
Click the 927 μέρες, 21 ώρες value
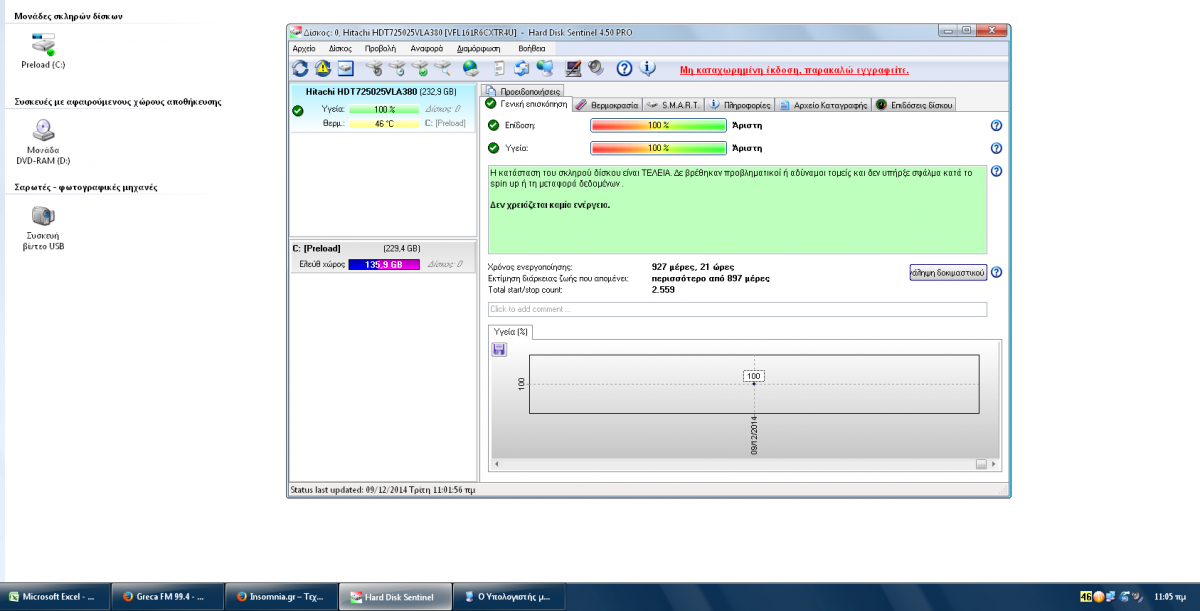[693, 268]
